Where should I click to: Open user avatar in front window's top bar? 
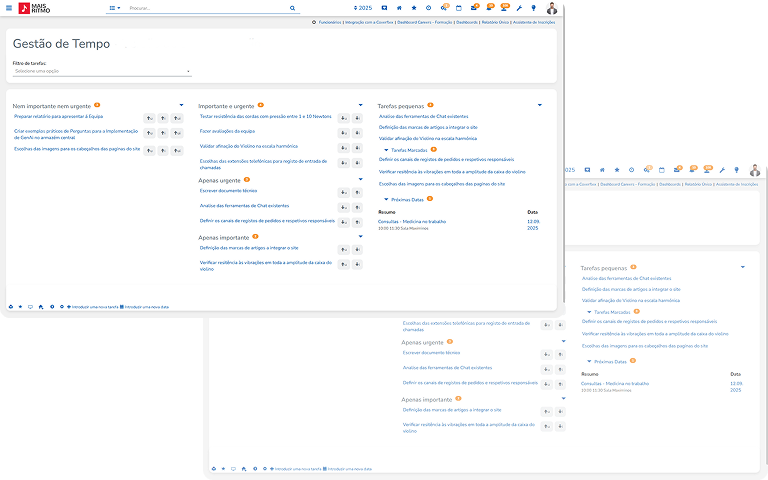[x=552, y=8]
